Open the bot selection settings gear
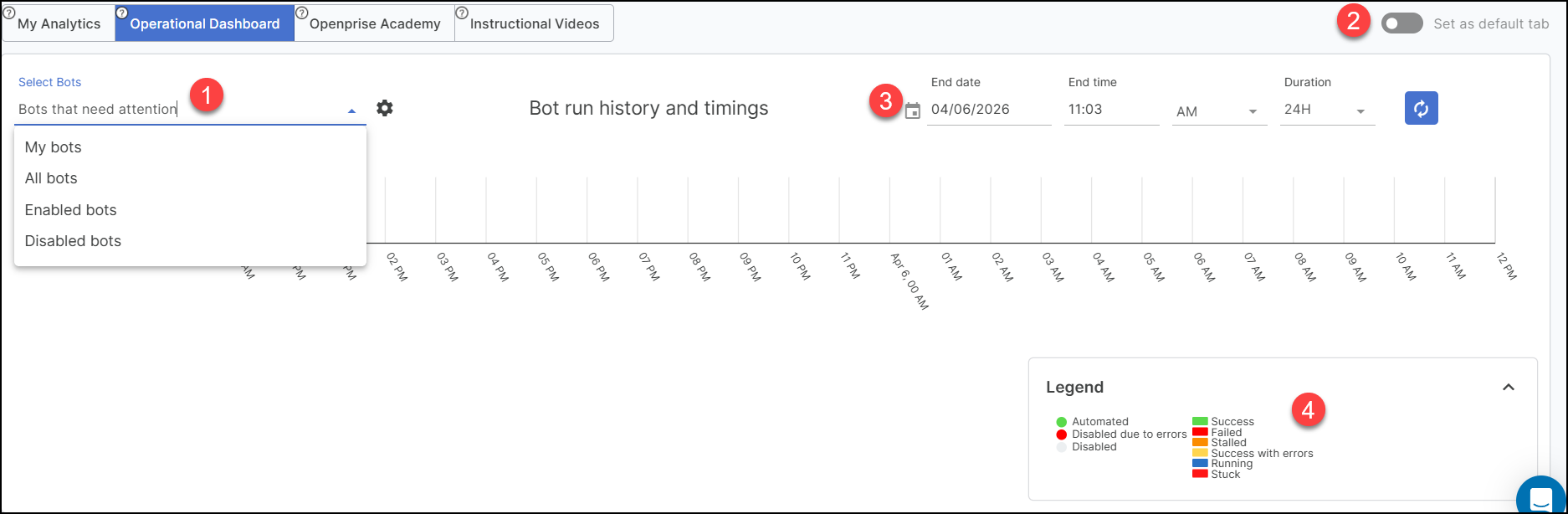 [x=384, y=108]
